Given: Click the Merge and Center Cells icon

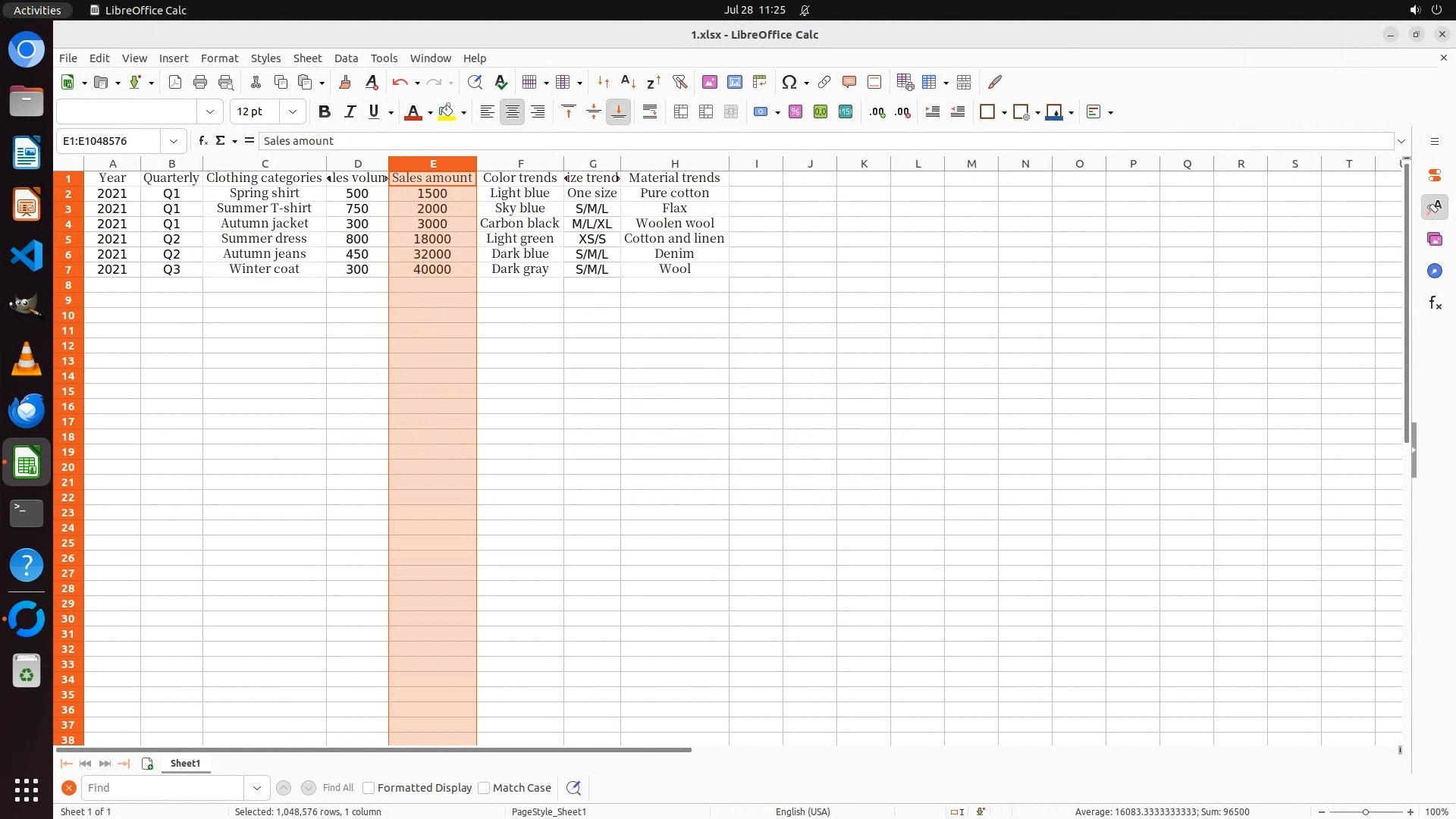Looking at the screenshot, I should click(x=680, y=112).
